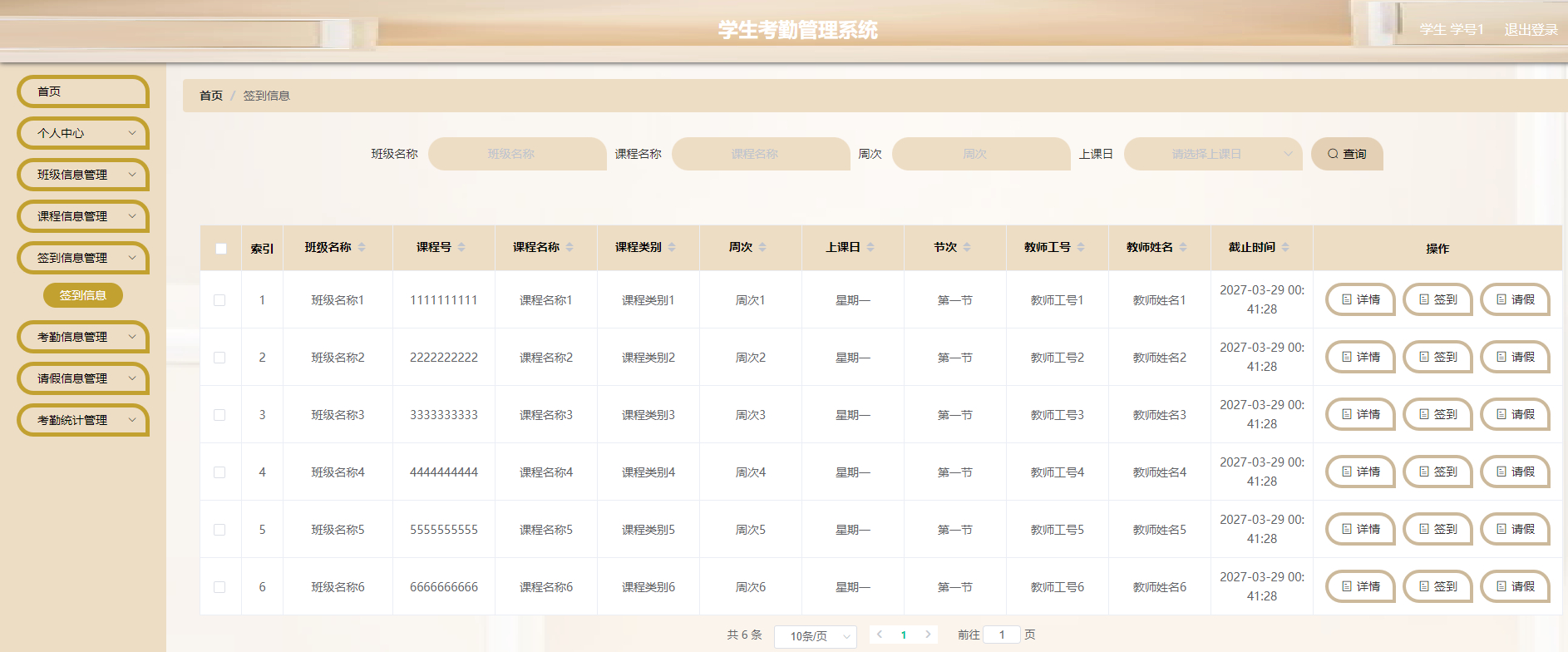Click 首页 in the breadcrumb
1568x652 pixels.
click(x=211, y=96)
